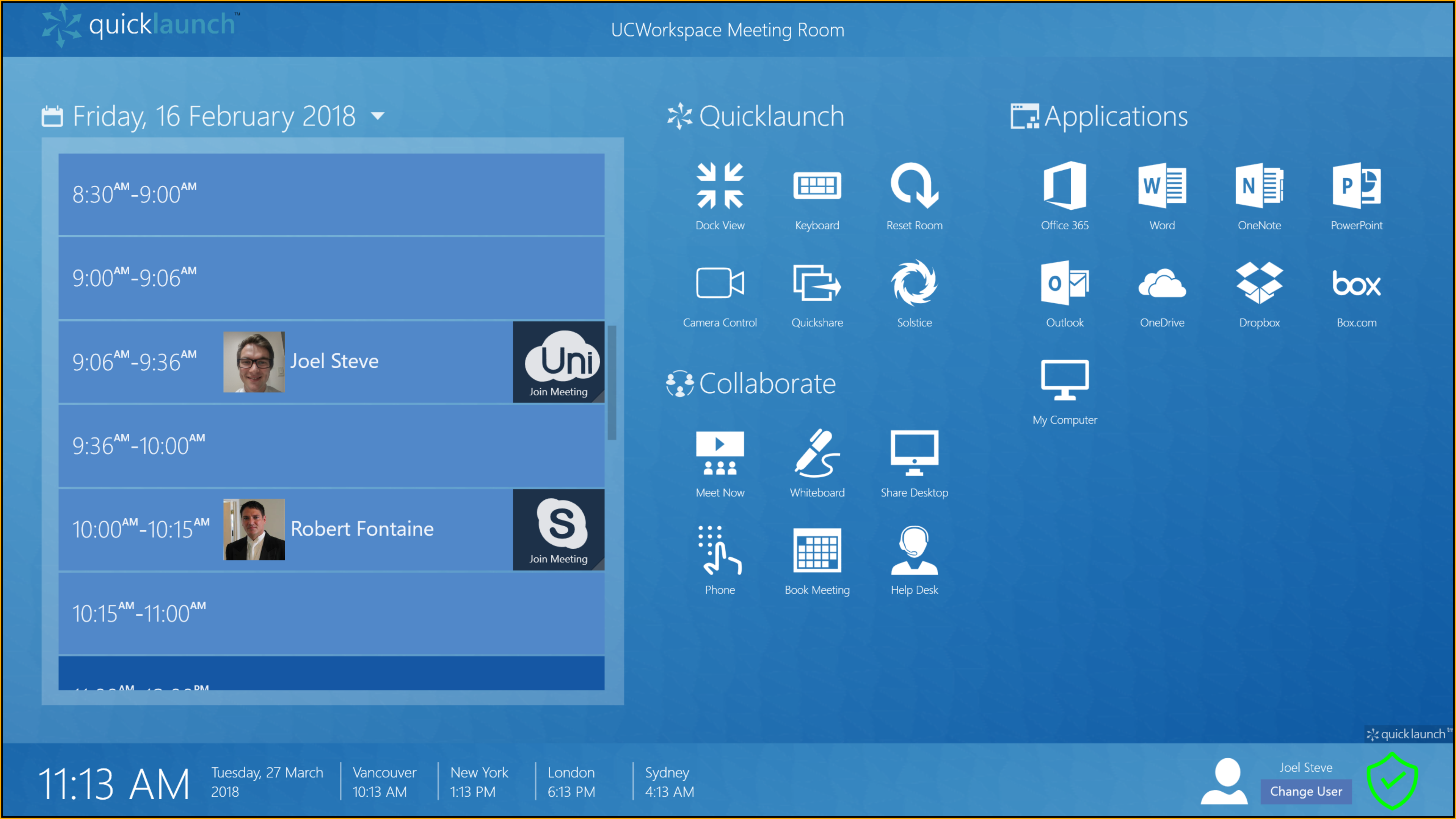Click the quicklaunch logo in header
Screen dimensions: 1456x819
[x=141, y=25]
